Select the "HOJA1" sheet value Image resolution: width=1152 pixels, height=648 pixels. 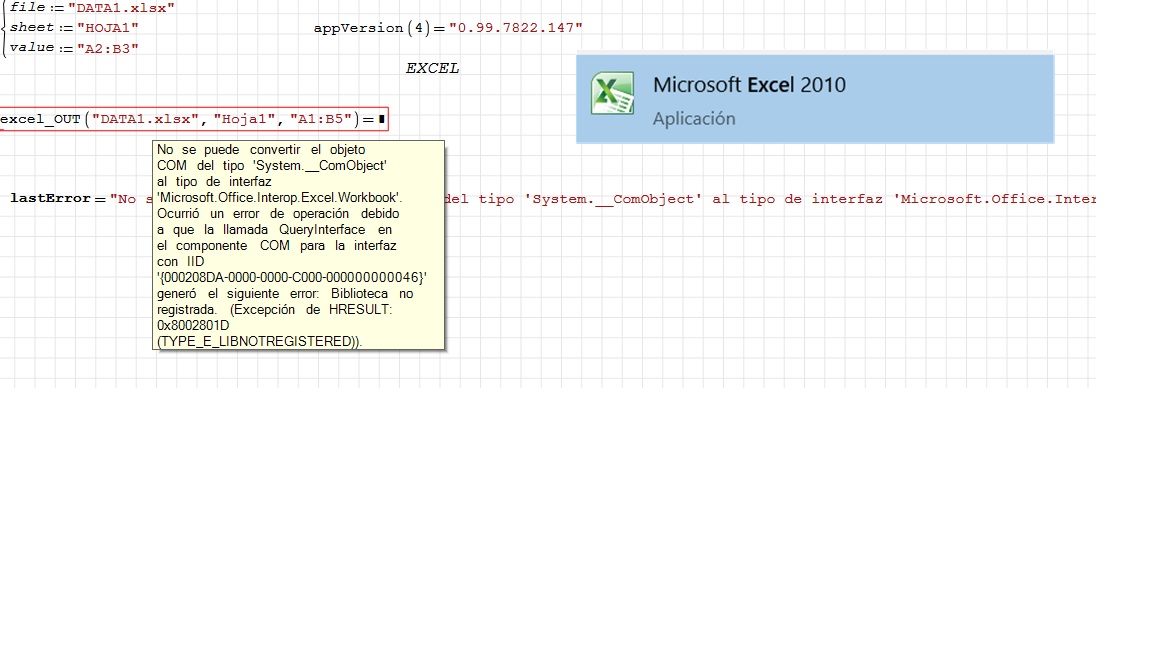pyautogui.click(x=103, y=28)
